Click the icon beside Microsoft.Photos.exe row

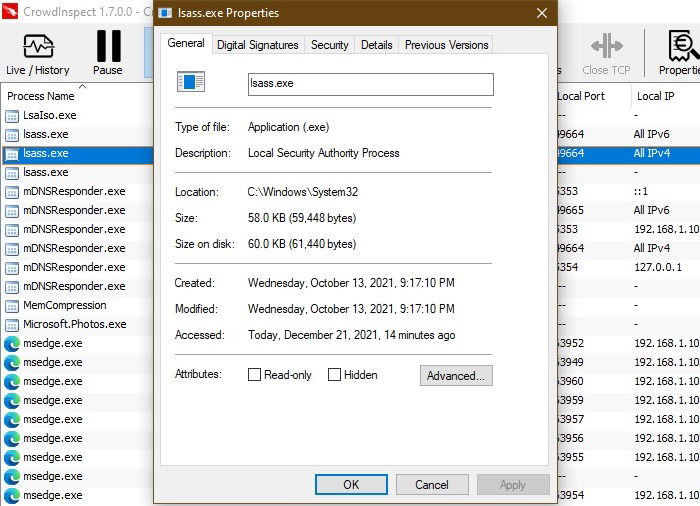pyautogui.click(x=12, y=325)
